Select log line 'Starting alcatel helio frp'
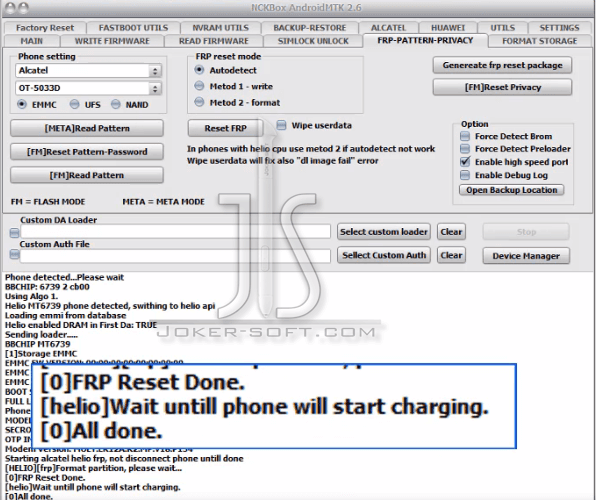The image size is (596, 500). [x=124, y=459]
